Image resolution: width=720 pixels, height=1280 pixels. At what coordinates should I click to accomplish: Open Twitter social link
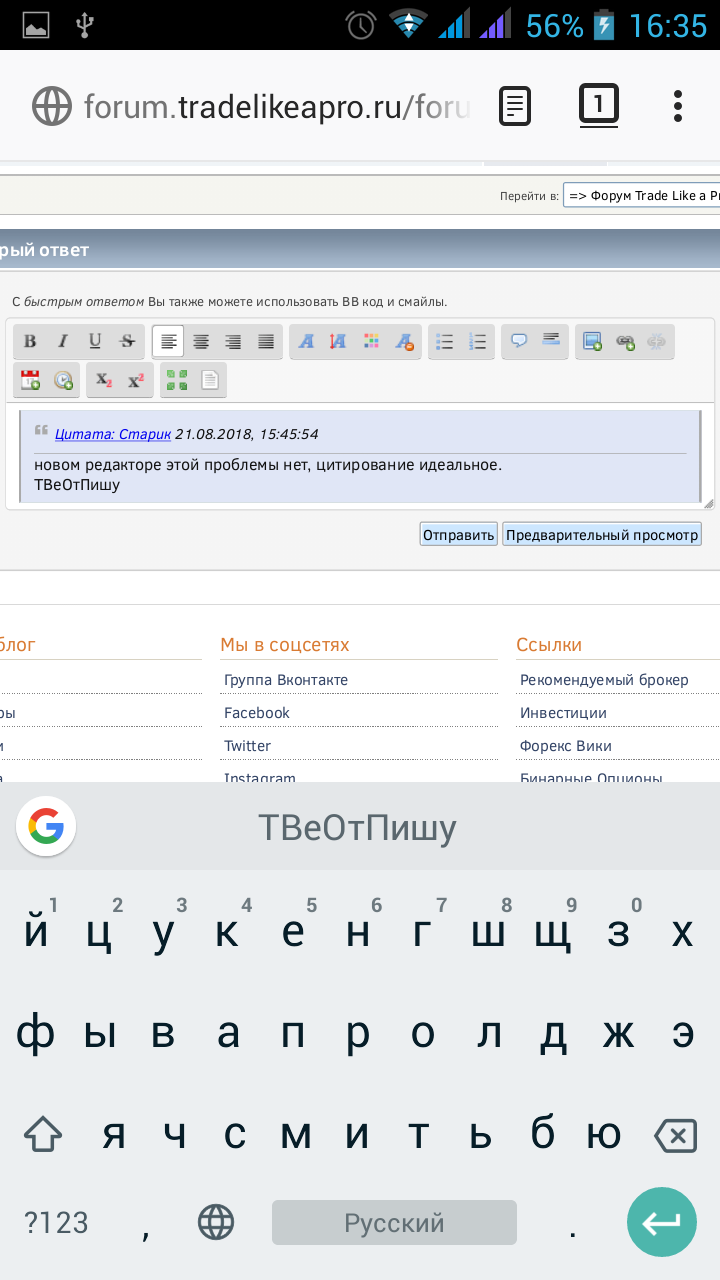click(x=247, y=746)
